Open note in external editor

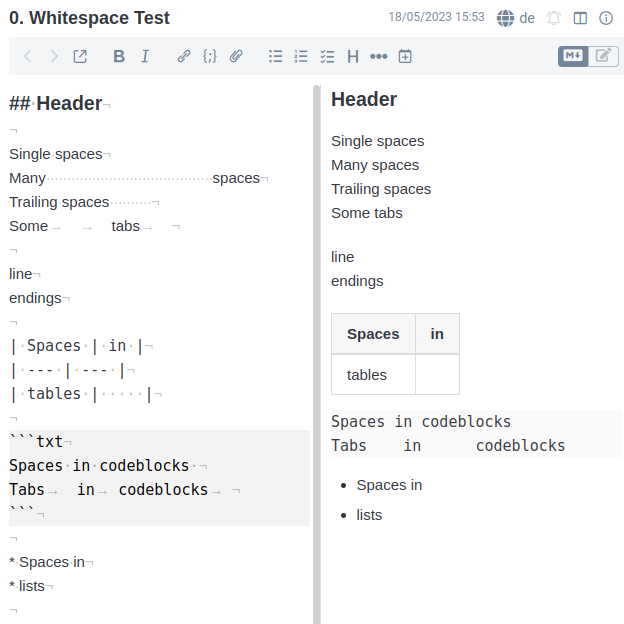(x=80, y=56)
